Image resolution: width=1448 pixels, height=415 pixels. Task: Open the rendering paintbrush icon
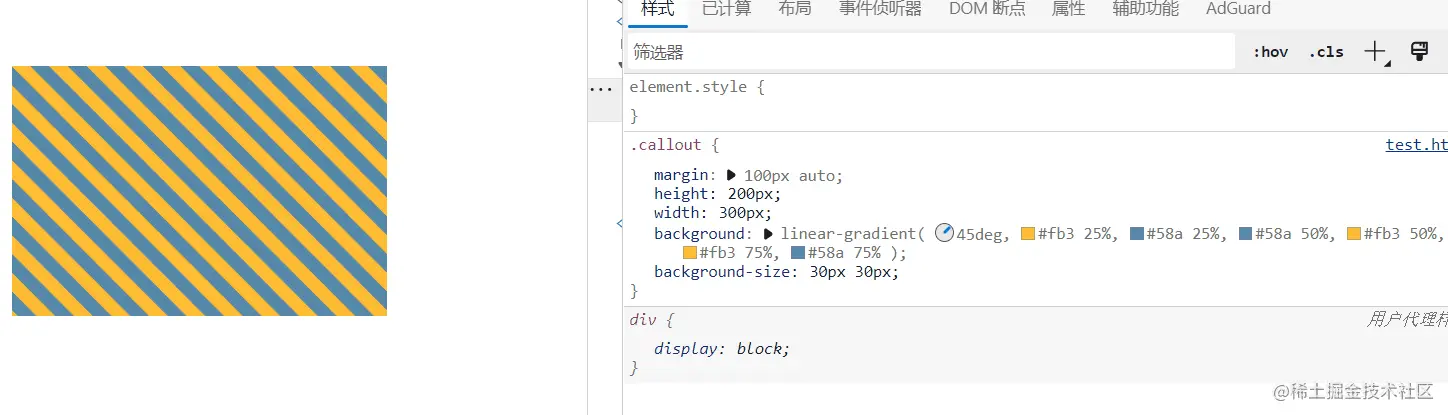(x=1419, y=52)
